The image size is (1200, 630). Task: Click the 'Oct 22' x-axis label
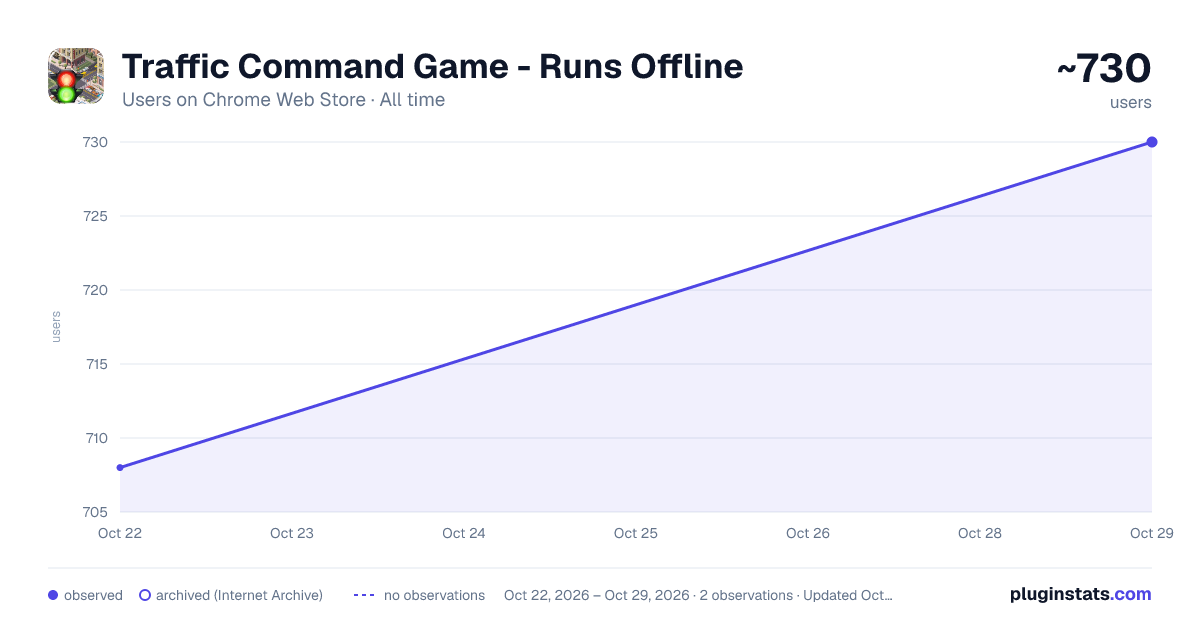click(x=120, y=533)
